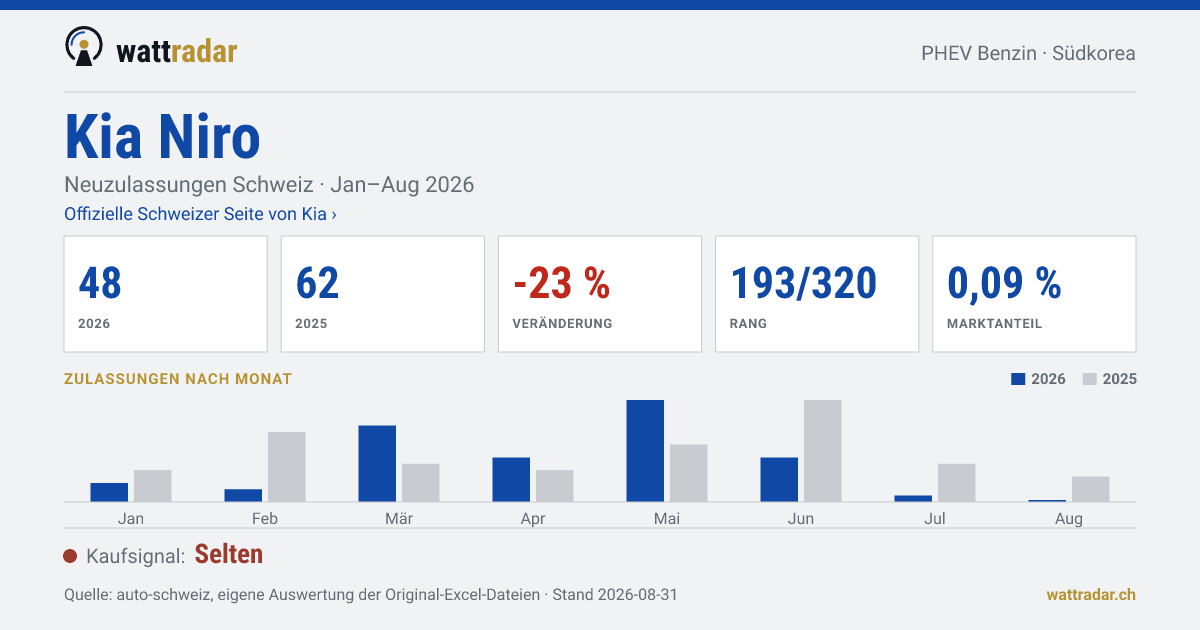Click the gray 2025 bar for Jul
The height and width of the screenshot is (630, 1200).
957,483
